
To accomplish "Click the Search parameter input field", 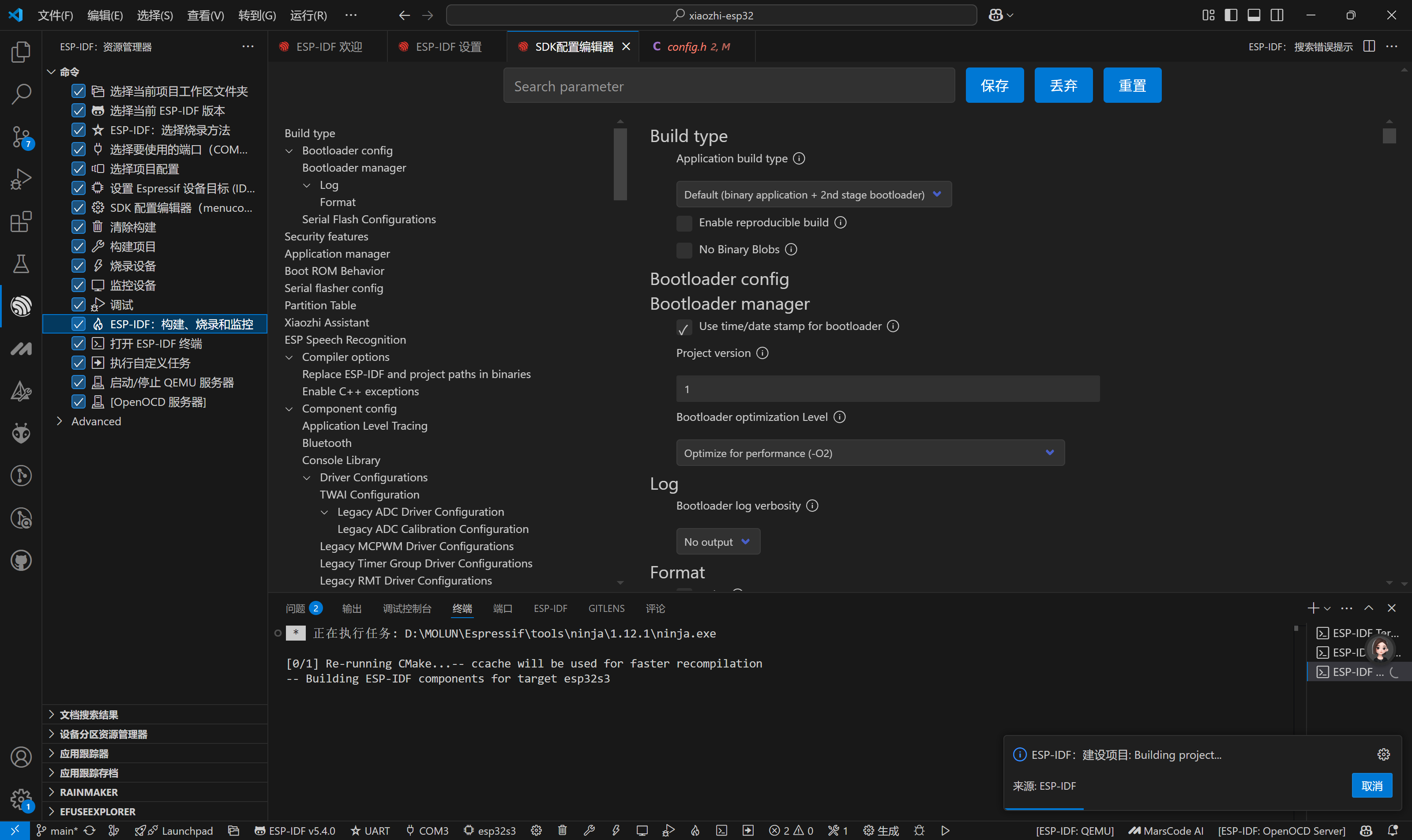I will (728, 86).
